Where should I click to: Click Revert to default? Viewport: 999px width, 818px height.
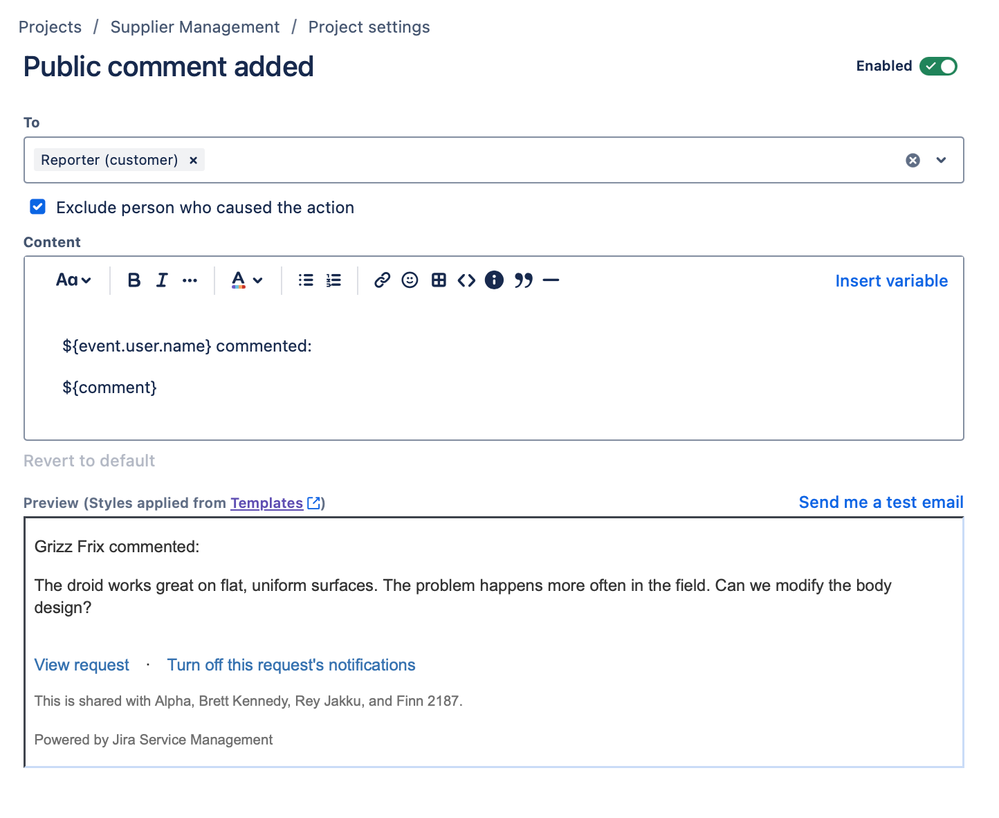(89, 461)
